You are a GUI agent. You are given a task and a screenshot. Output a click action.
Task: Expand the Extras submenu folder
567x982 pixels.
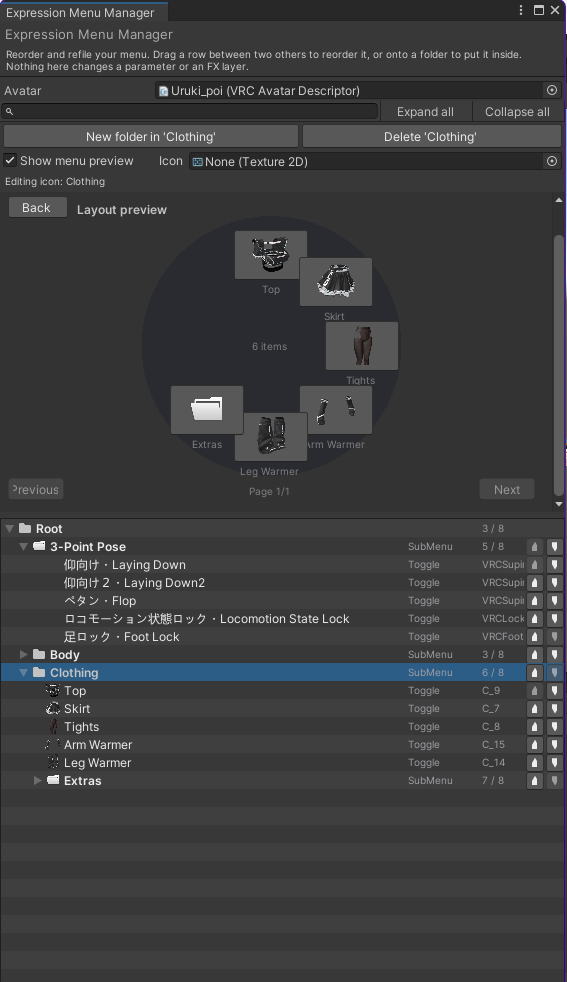click(x=38, y=781)
